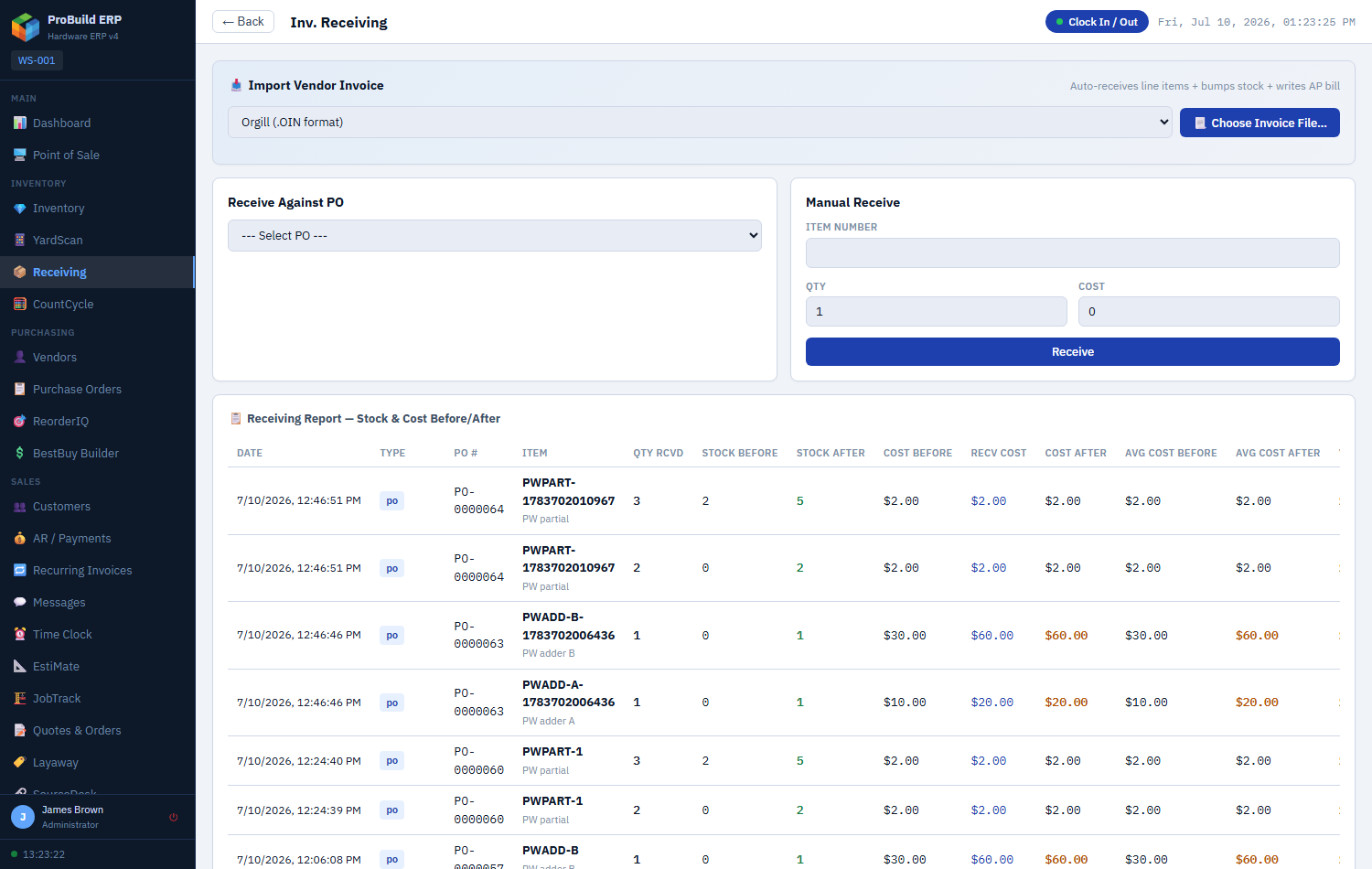1372x869 pixels.
Task: Click the 13:23:22 status clock in sidebar
Action: [x=44, y=854]
